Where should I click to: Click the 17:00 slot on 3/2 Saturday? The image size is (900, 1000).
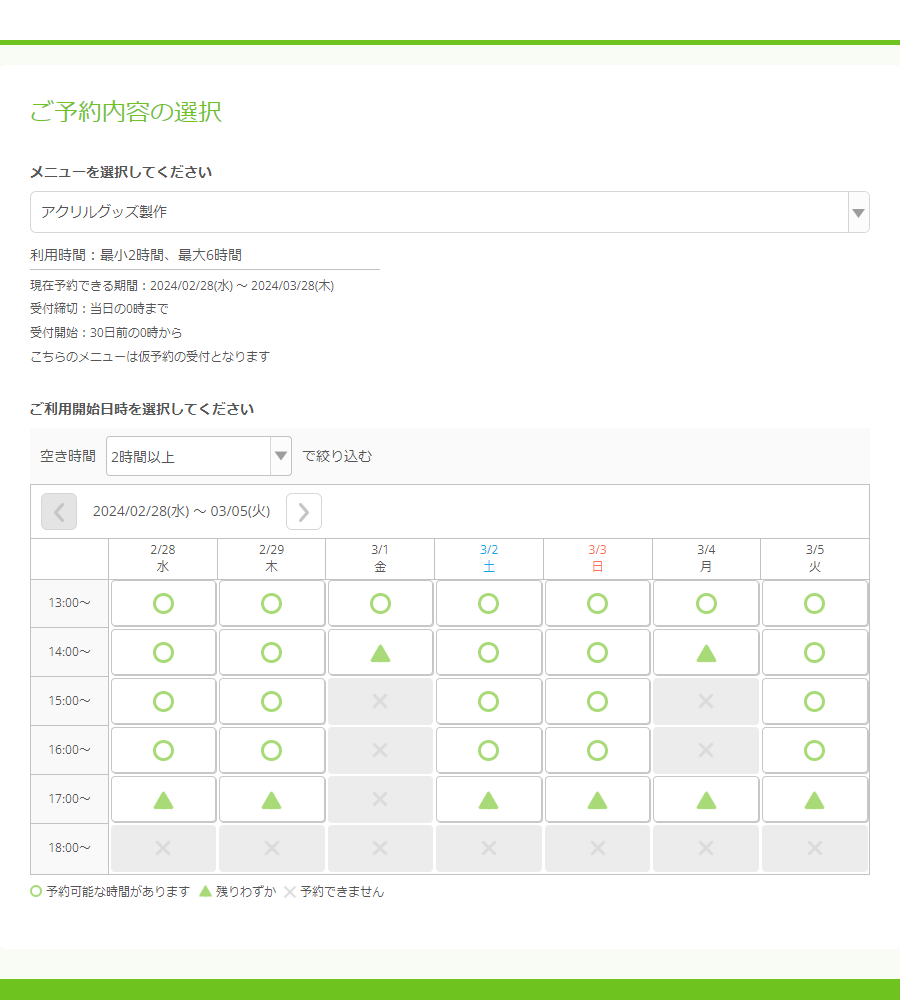click(488, 800)
